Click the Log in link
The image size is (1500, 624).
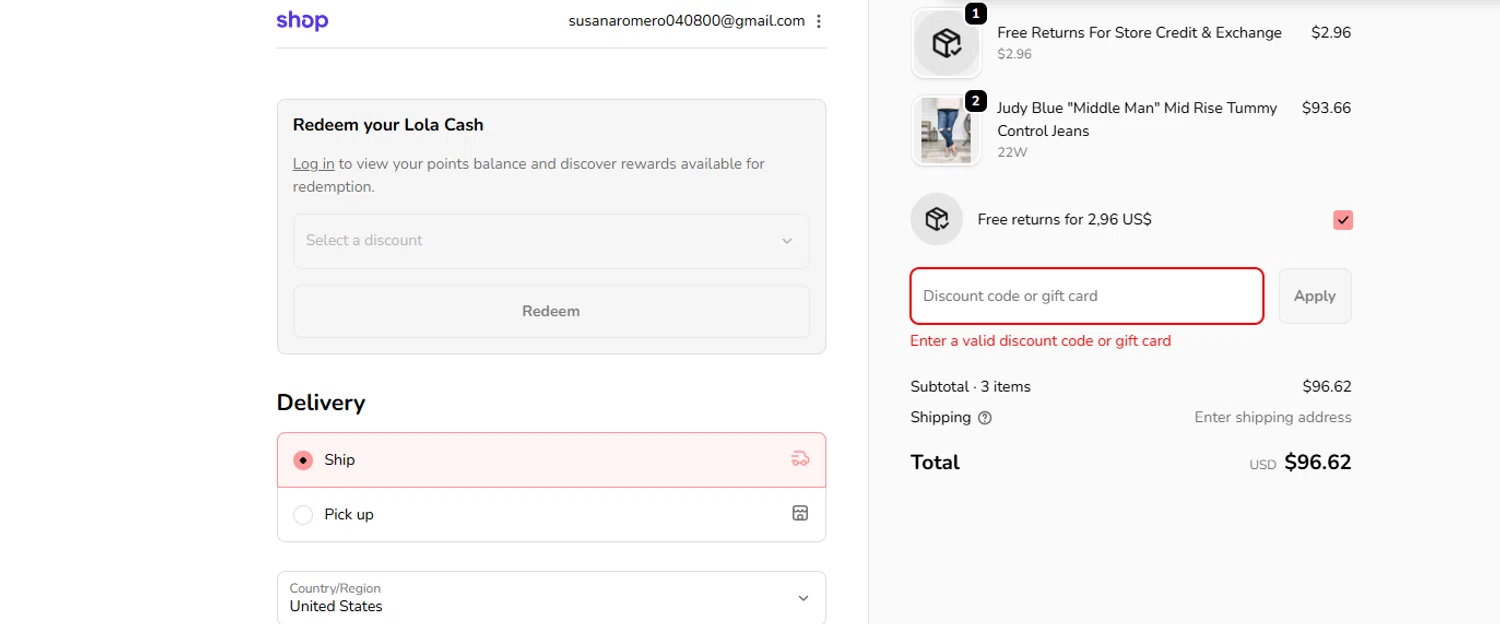click(x=313, y=164)
